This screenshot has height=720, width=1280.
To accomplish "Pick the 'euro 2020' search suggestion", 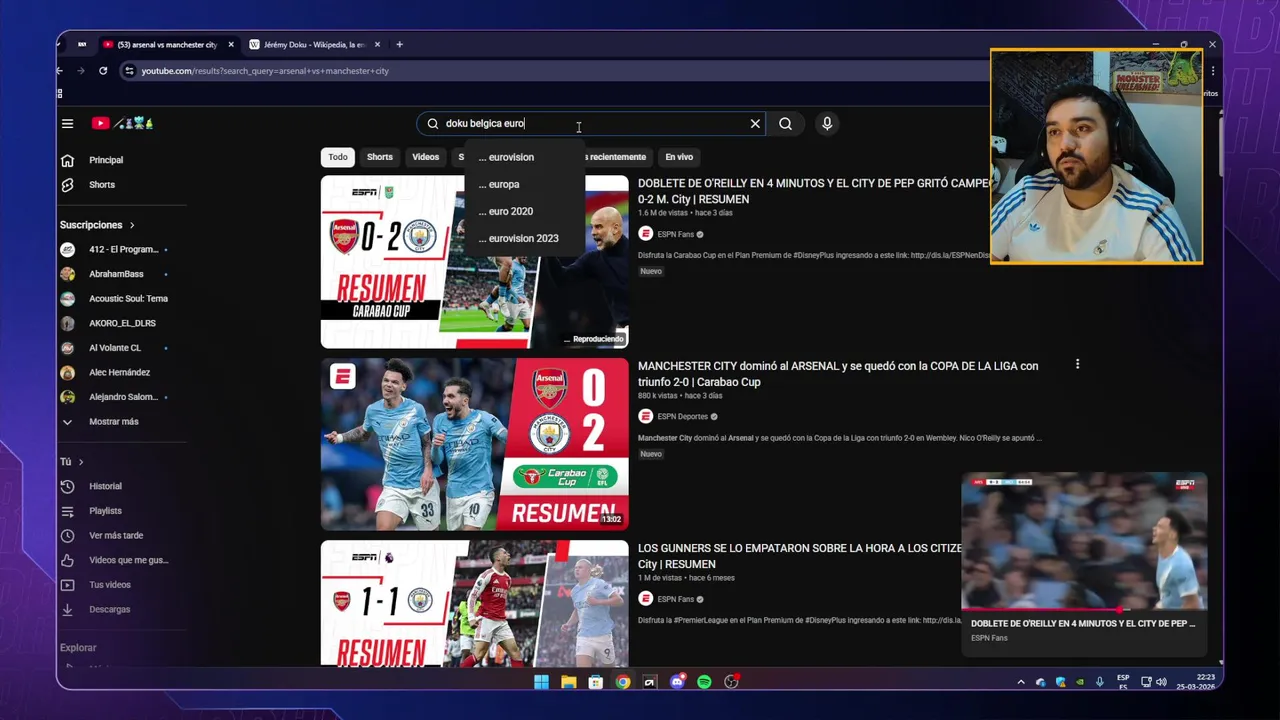I will (x=524, y=211).
